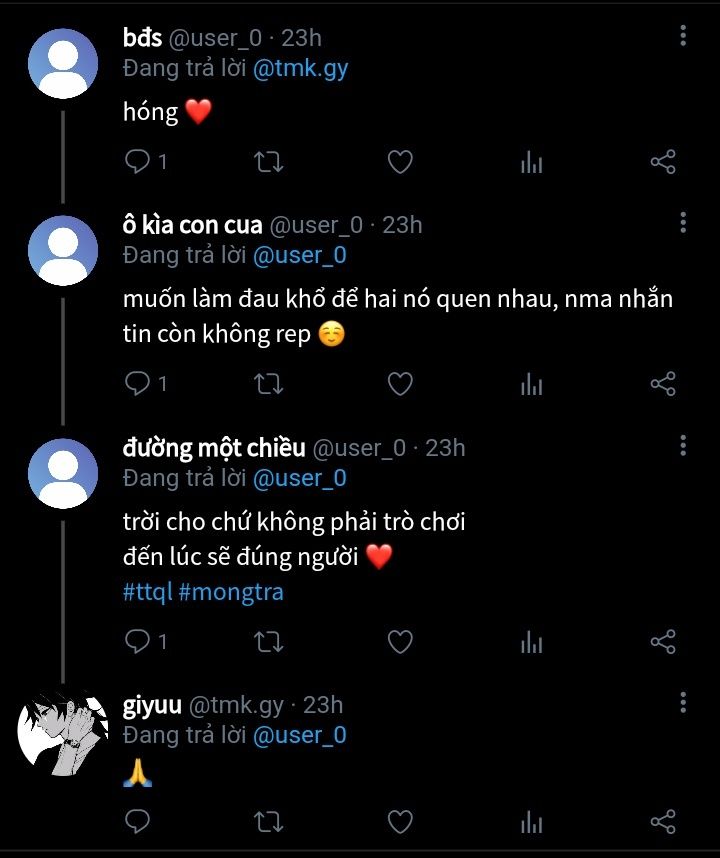Open the #ttql hashtag
Viewport: 720px width, 858px height.
click(148, 592)
